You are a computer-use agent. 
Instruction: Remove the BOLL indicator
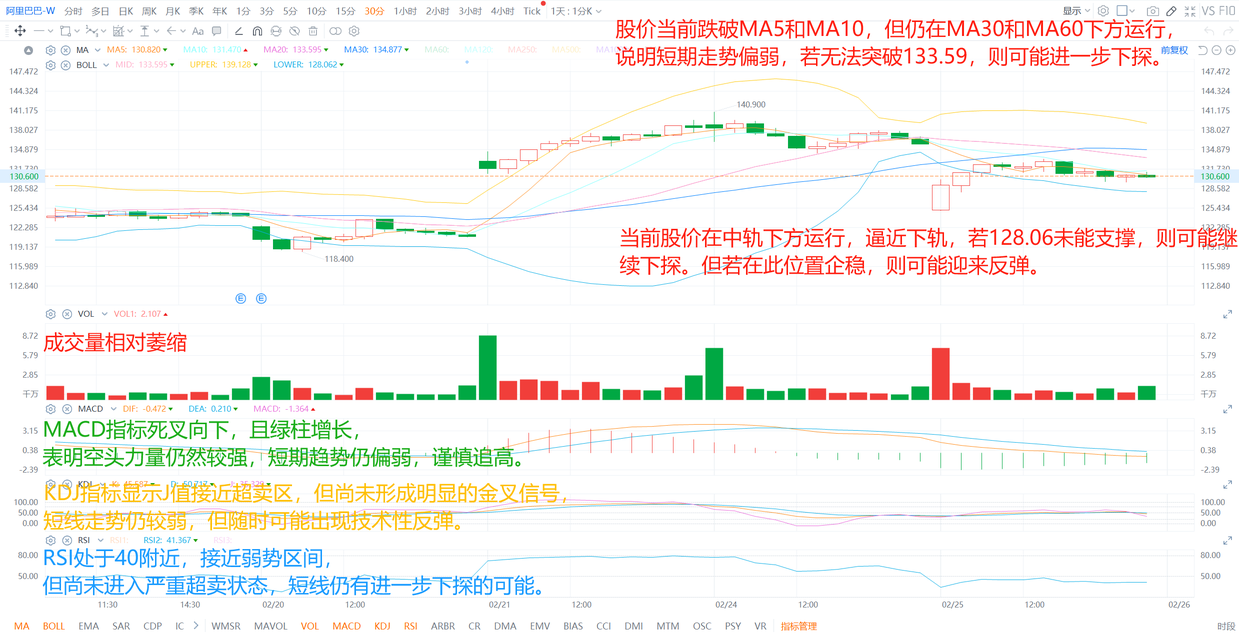(66, 65)
